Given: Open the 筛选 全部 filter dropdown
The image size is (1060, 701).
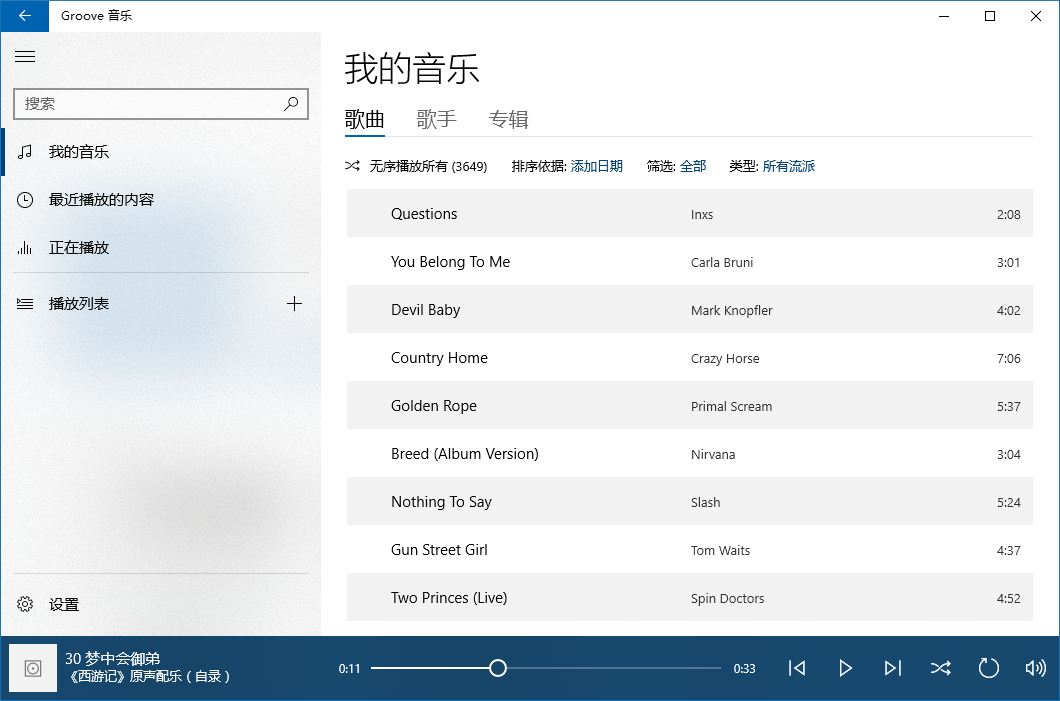Looking at the screenshot, I should pos(693,166).
